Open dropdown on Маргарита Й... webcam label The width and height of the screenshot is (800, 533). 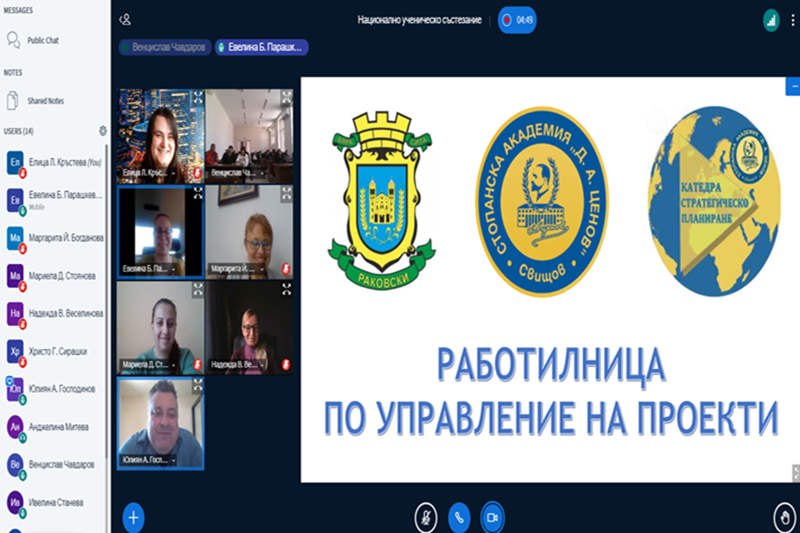click(x=262, y=269)
